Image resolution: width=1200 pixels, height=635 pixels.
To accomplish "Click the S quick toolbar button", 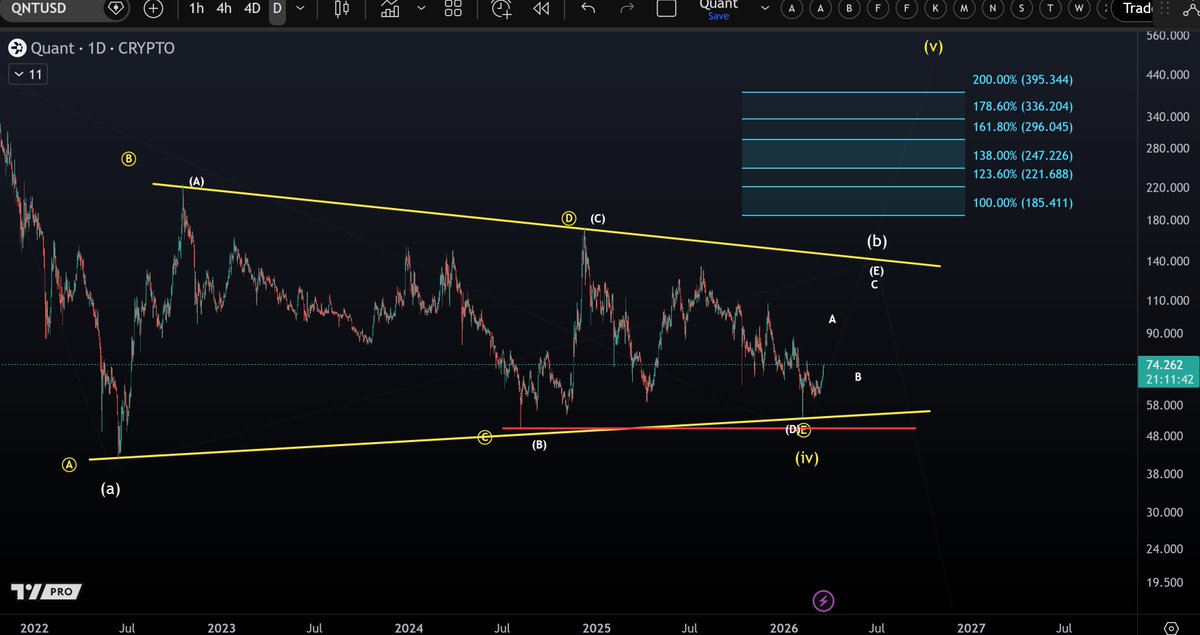I will [1022, 8].
